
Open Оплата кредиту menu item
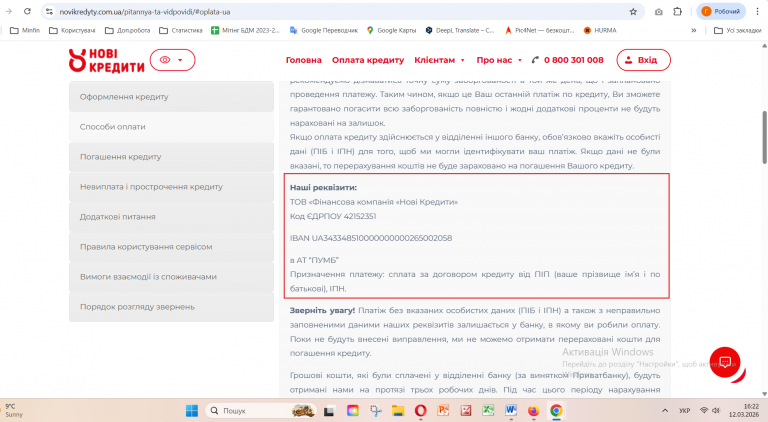click(368, 60)
